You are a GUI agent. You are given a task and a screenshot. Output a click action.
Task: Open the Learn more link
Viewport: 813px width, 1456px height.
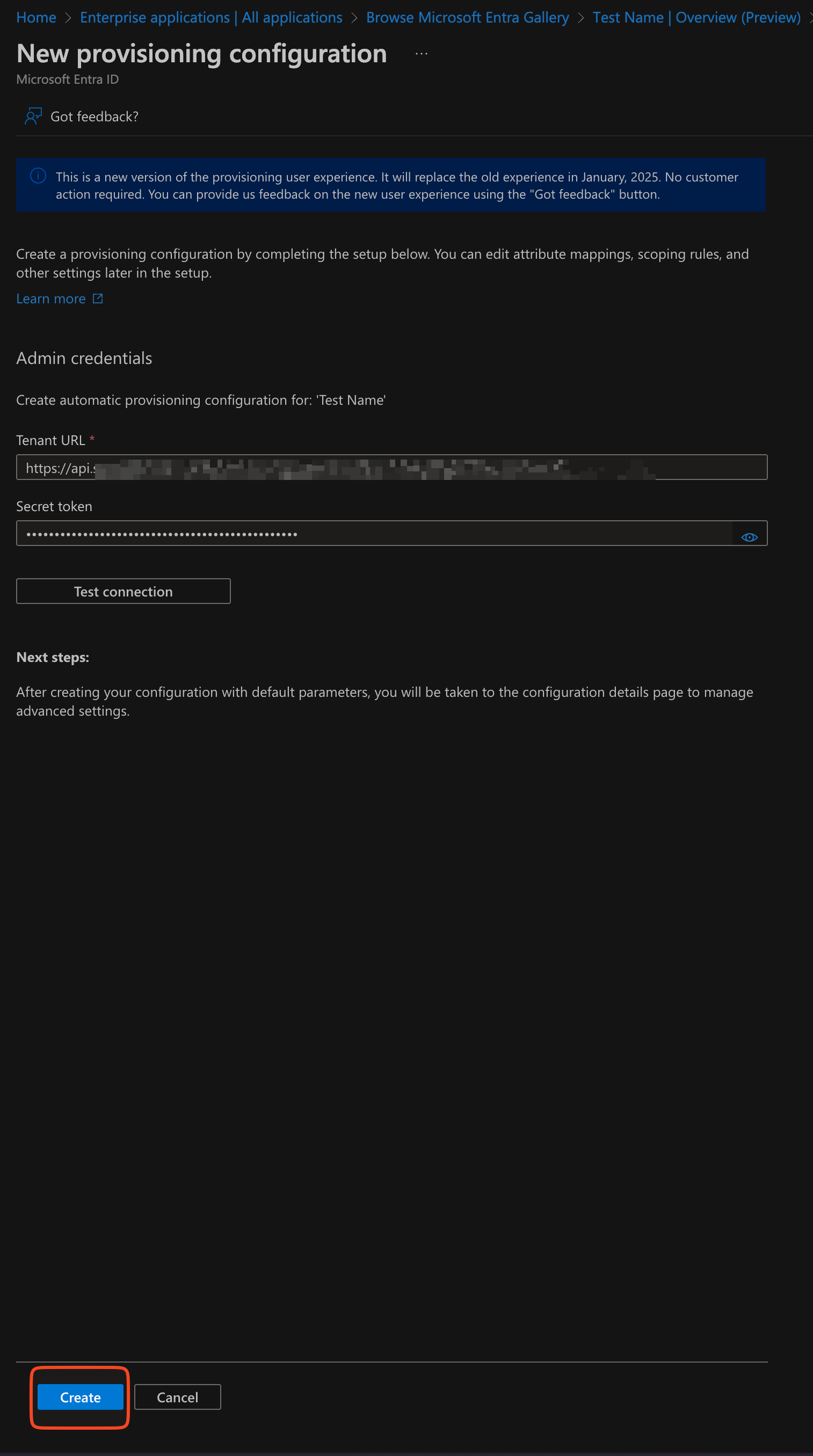(x=51, y=299)
